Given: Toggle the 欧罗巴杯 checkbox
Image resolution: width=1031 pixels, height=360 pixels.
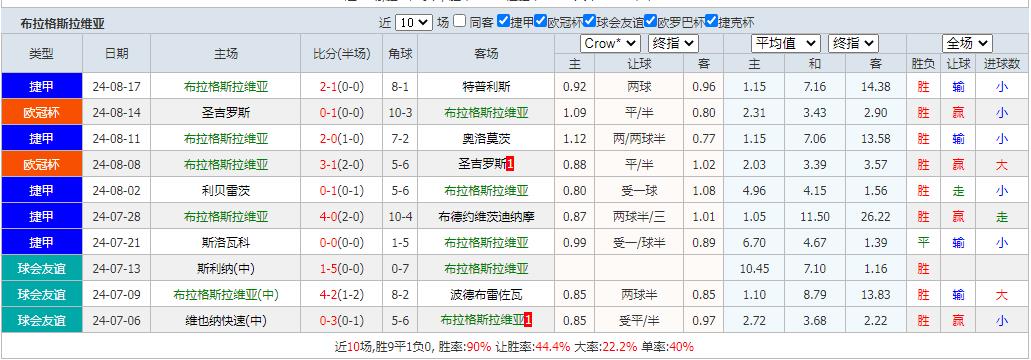Looking at the screenshot, I should click(650, 21).
